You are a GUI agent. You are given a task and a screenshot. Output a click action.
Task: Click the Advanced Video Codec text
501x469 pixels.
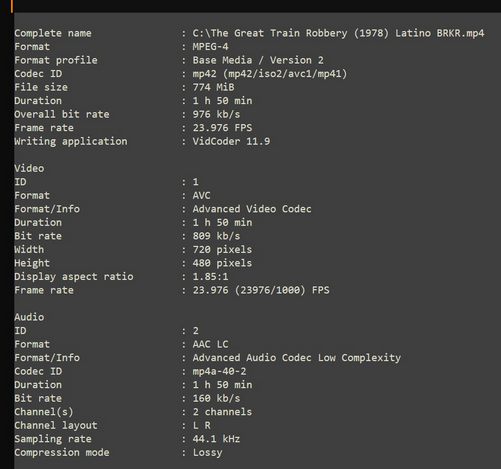click(252, 209)
